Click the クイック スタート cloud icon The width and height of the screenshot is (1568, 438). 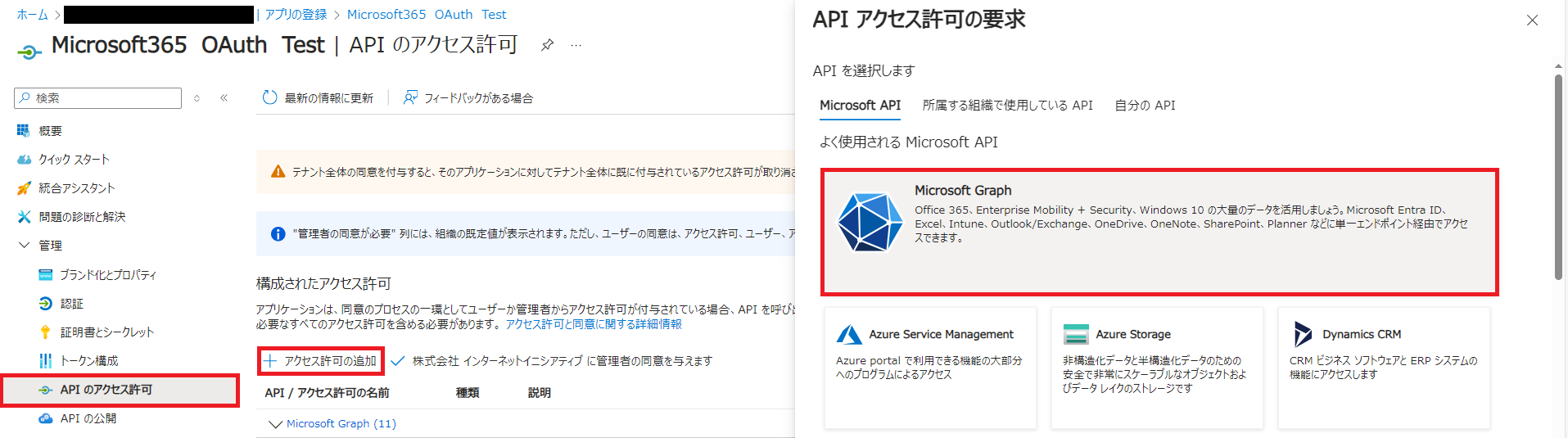pos(24,160)
